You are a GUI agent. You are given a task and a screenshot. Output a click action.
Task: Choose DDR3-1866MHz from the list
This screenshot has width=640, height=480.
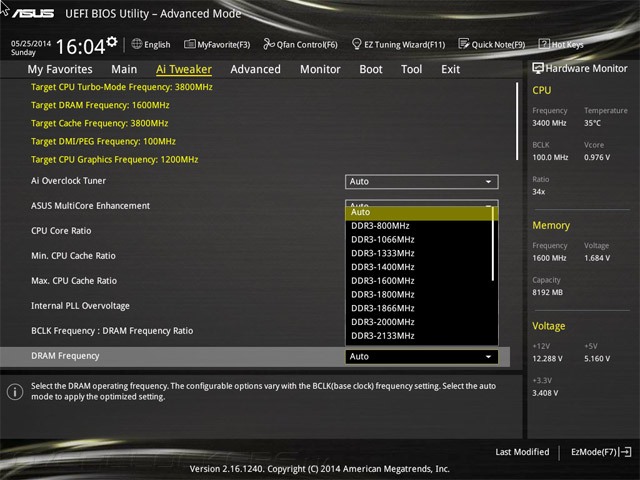(x=419, y=309)
